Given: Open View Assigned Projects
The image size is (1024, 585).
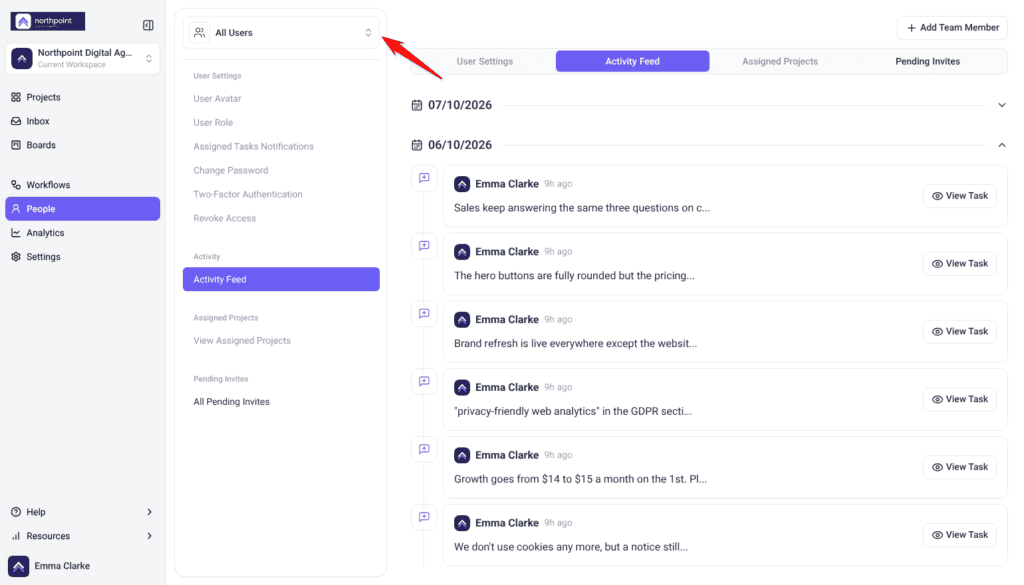Looking at the screenshot, I should tap(242, 341).
